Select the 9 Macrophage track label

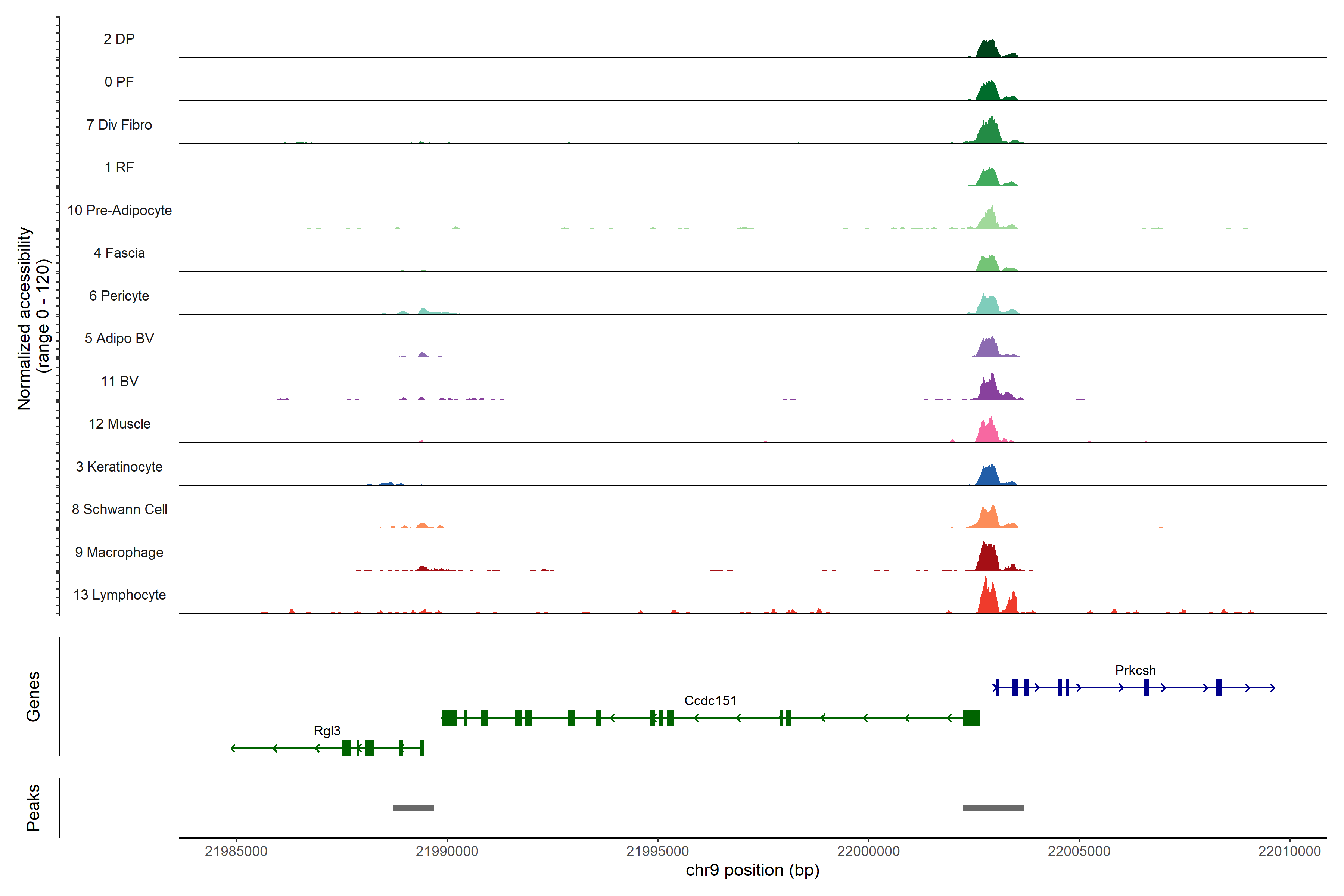119,552
